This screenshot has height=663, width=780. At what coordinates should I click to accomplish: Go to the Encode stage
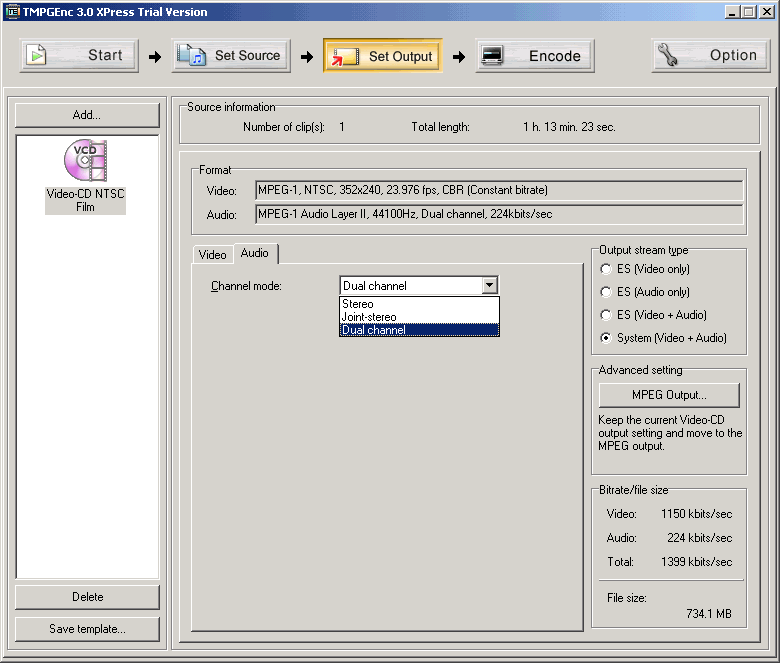[535, 56]
